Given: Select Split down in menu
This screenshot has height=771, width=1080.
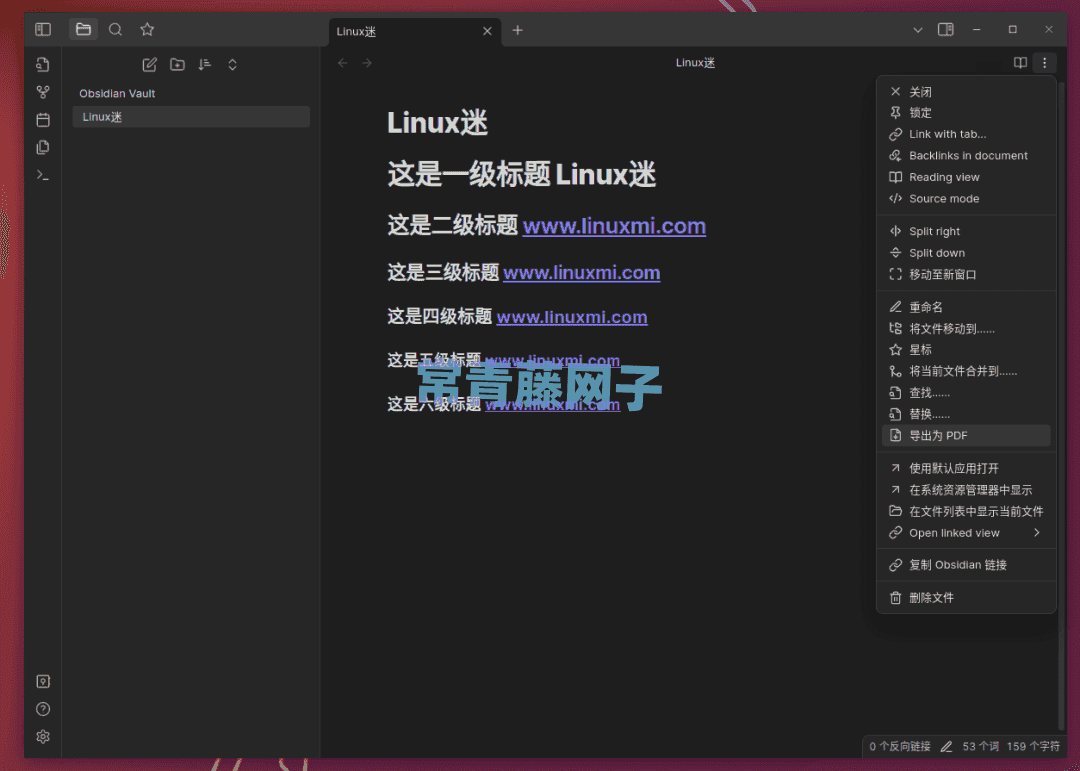Looking at the screenshot, I should tap(966, 253).
